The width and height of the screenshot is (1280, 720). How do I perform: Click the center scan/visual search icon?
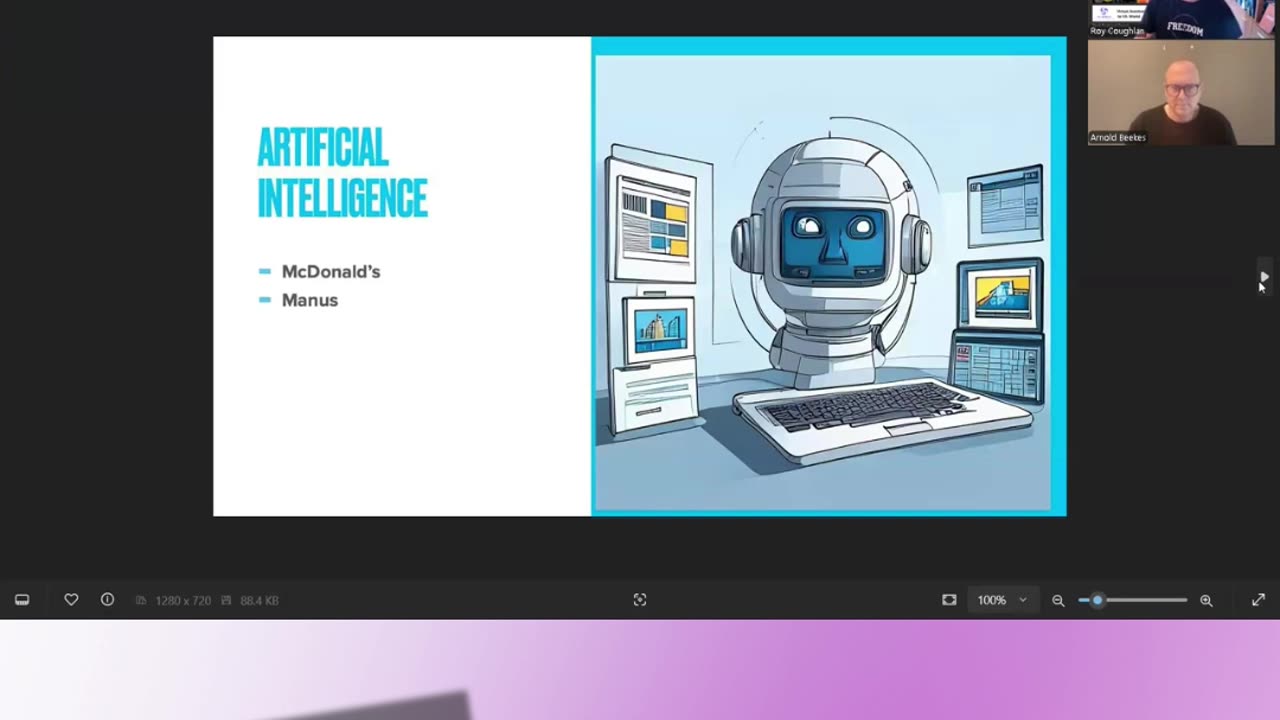pos(640,600)
